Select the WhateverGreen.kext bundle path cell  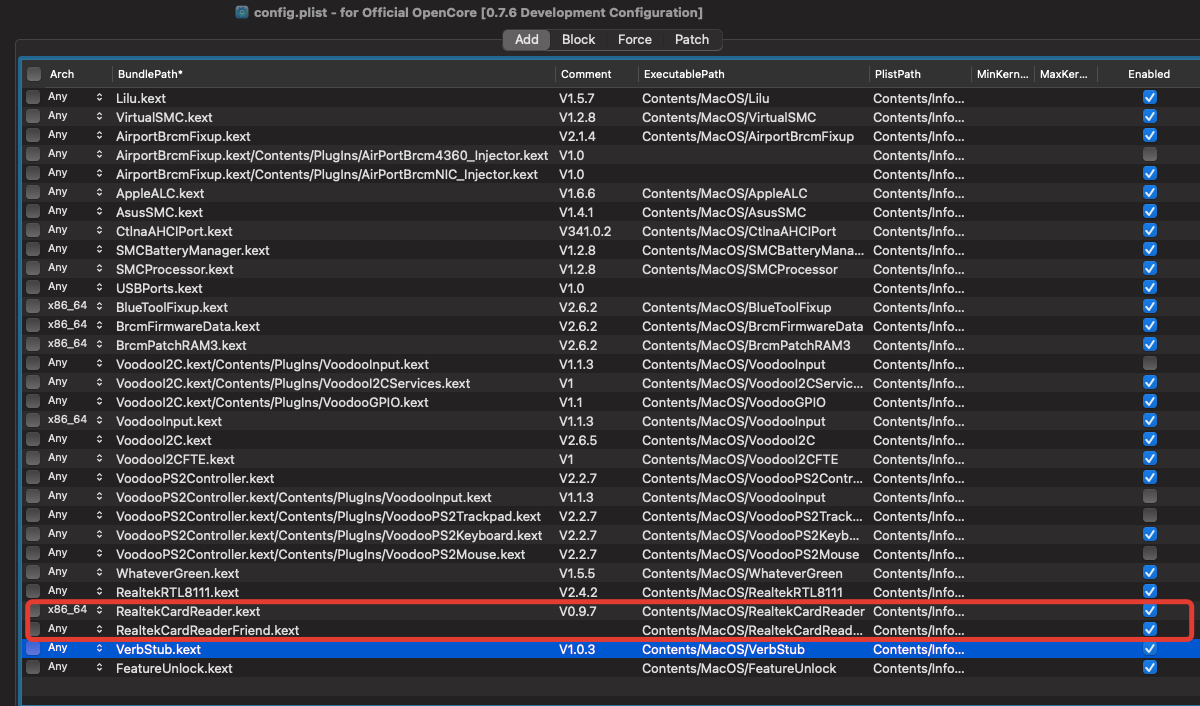[x=178, y=573]
